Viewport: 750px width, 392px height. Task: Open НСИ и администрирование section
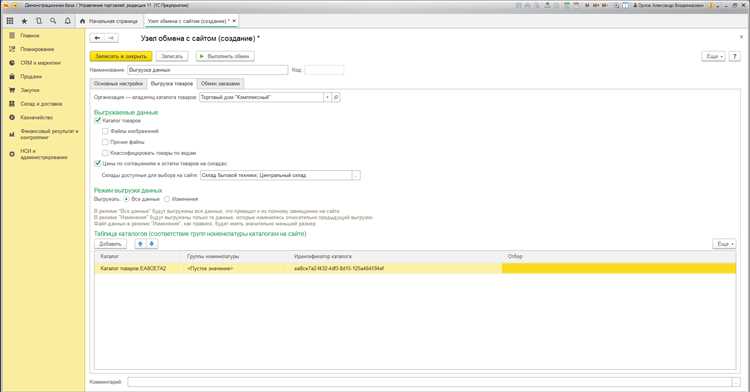[x=44, y=154]
